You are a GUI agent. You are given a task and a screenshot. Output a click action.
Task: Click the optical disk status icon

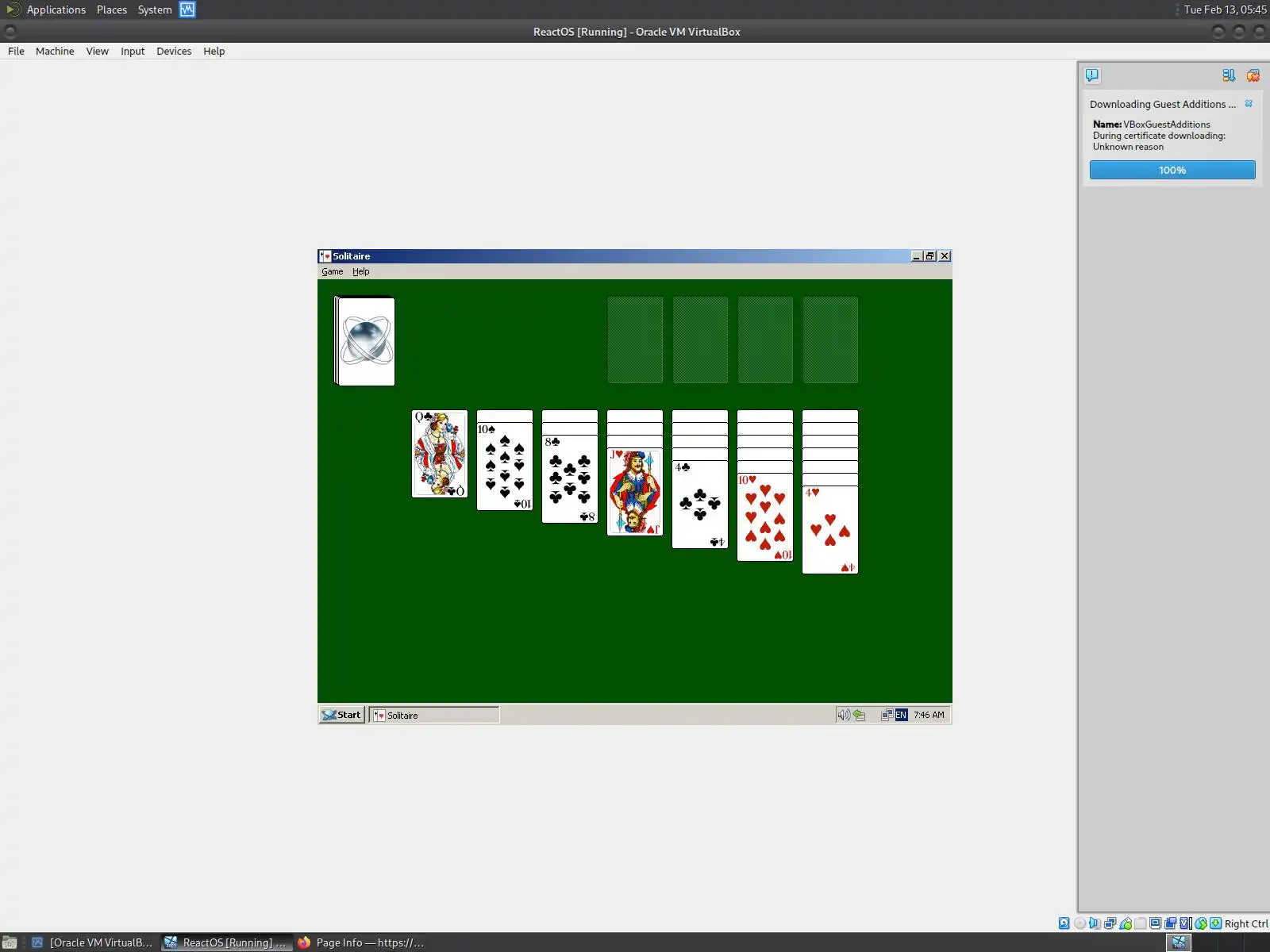[1079, 923]
